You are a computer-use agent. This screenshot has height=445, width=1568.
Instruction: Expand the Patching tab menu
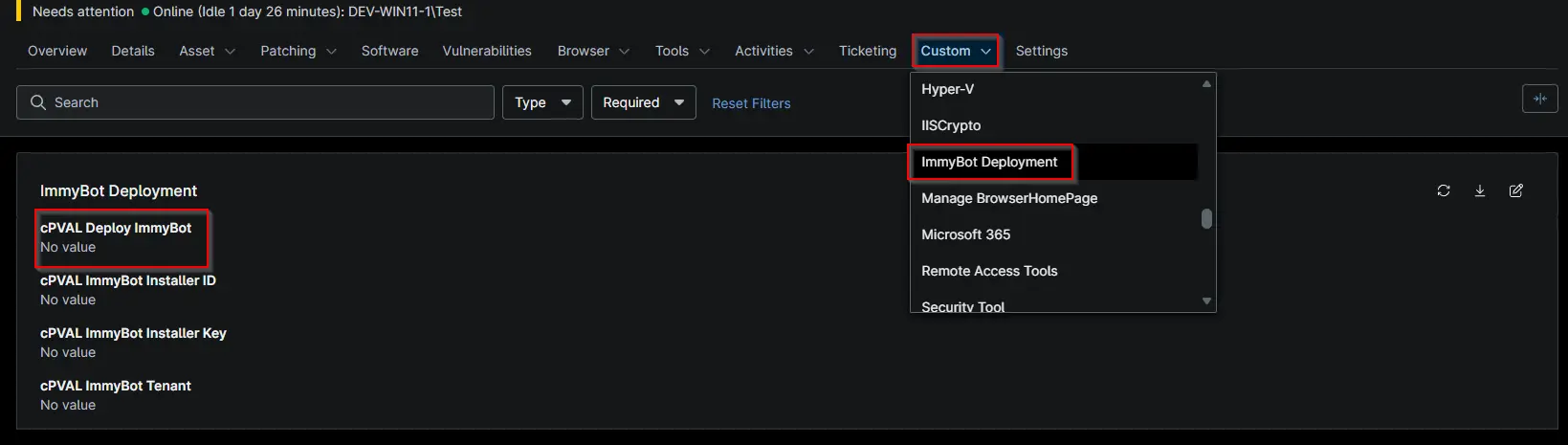pos(298,51)
